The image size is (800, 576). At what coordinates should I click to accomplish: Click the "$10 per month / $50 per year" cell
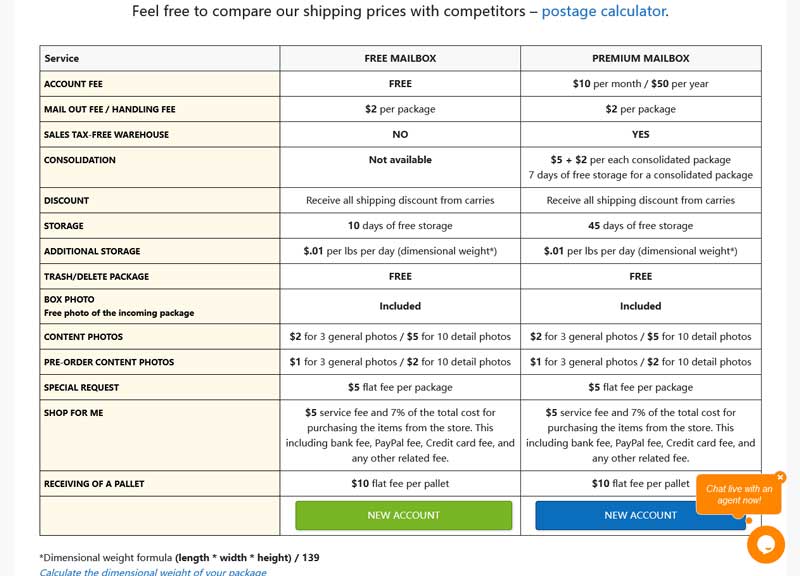click(640, 84)
